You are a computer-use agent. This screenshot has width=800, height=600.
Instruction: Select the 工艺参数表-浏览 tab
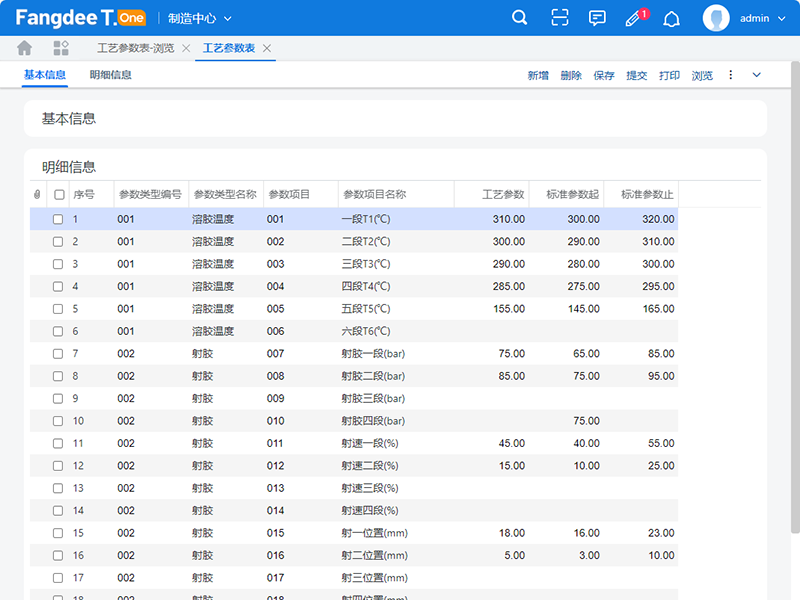(133, 47)
